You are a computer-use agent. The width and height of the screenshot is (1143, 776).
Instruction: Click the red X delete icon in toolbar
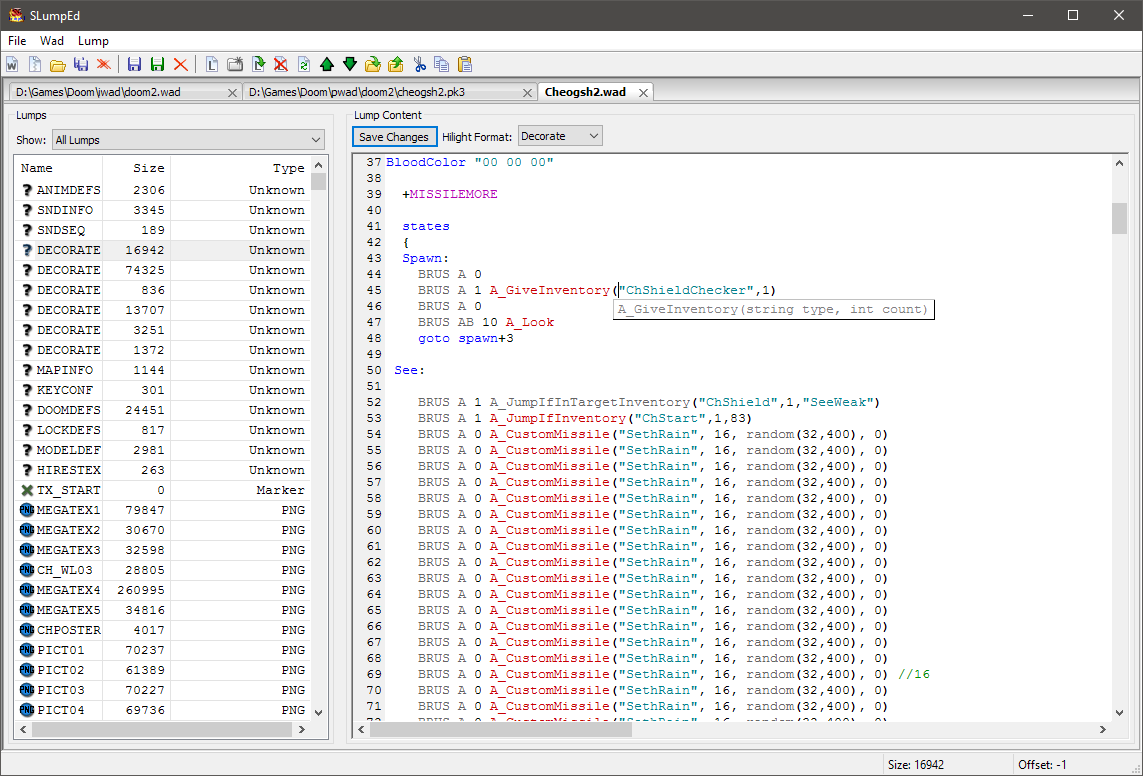[x=181, y=64]
